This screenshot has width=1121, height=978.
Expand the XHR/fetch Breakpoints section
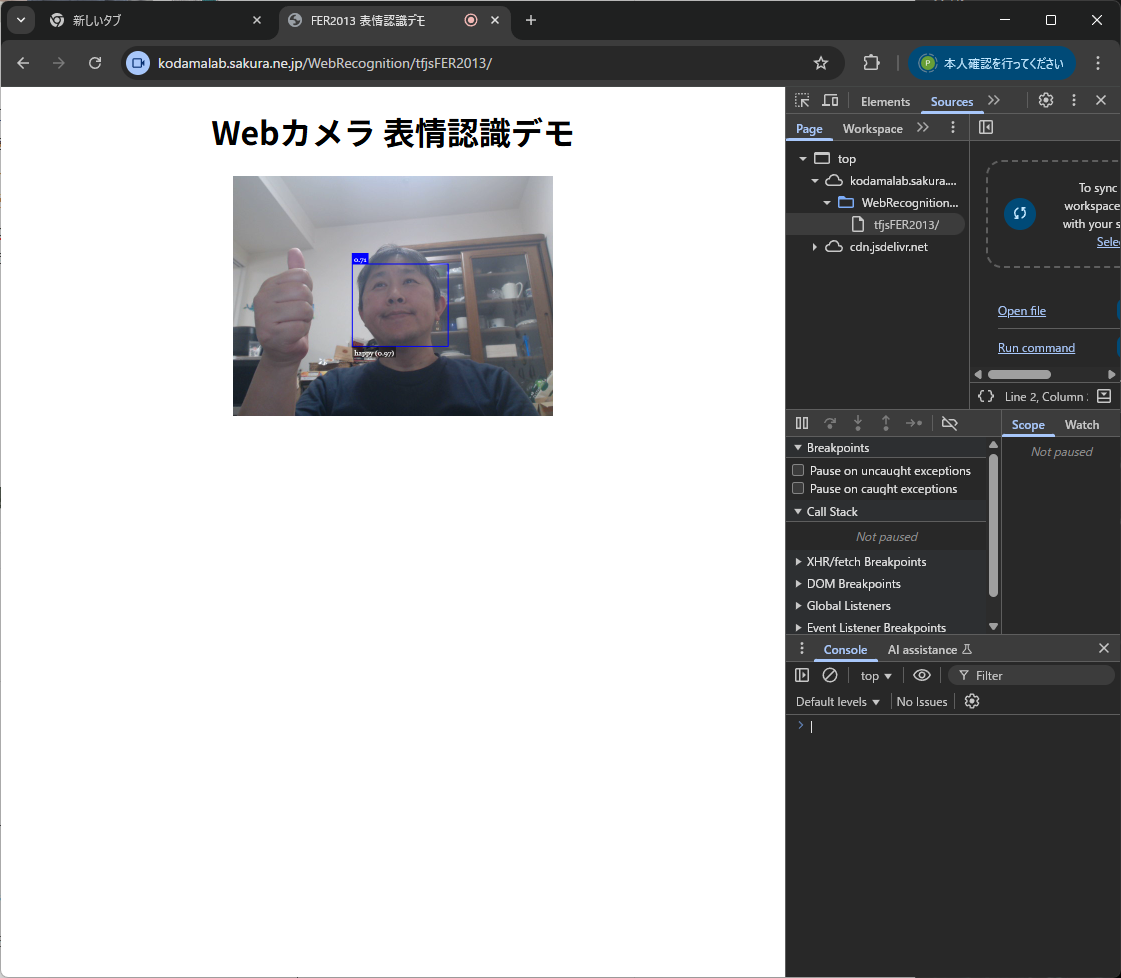[x=798, y=562]
